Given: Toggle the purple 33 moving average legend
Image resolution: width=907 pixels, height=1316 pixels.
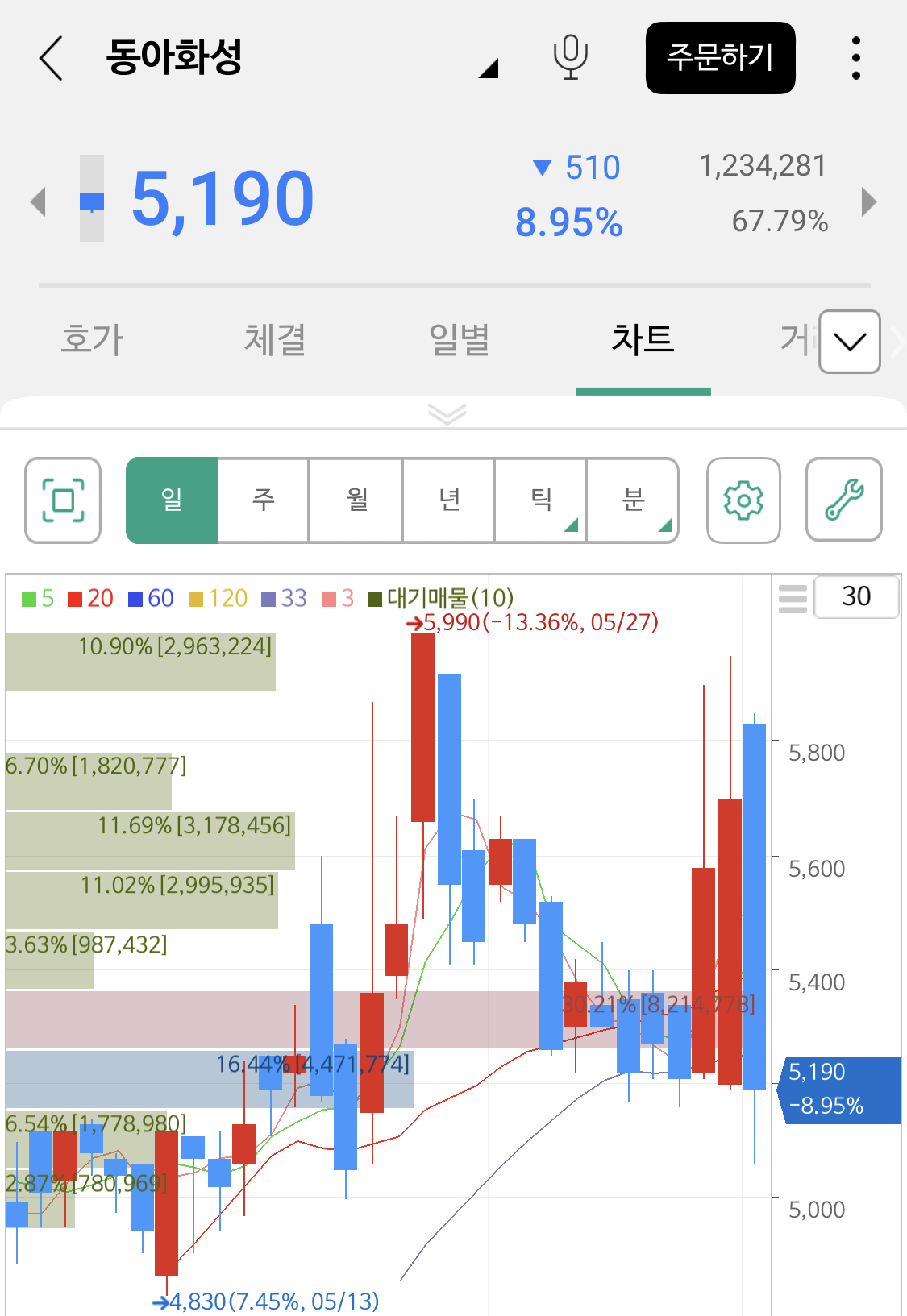Looking at the screenshot, I should pyautogui.click(x=285, y=599).
